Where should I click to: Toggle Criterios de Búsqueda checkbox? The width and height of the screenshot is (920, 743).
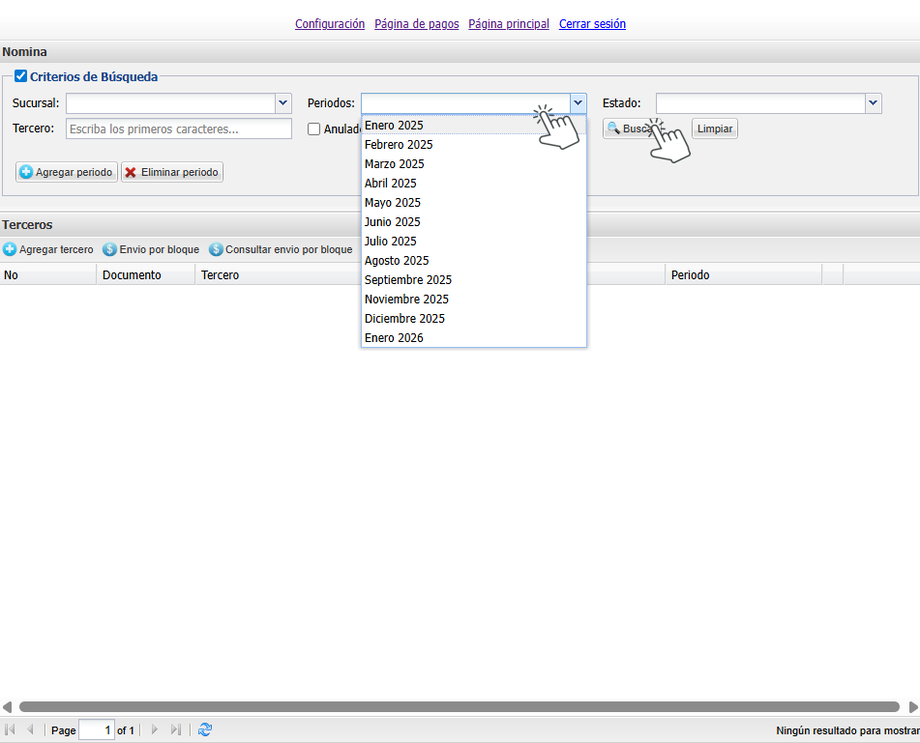point(21,76)
